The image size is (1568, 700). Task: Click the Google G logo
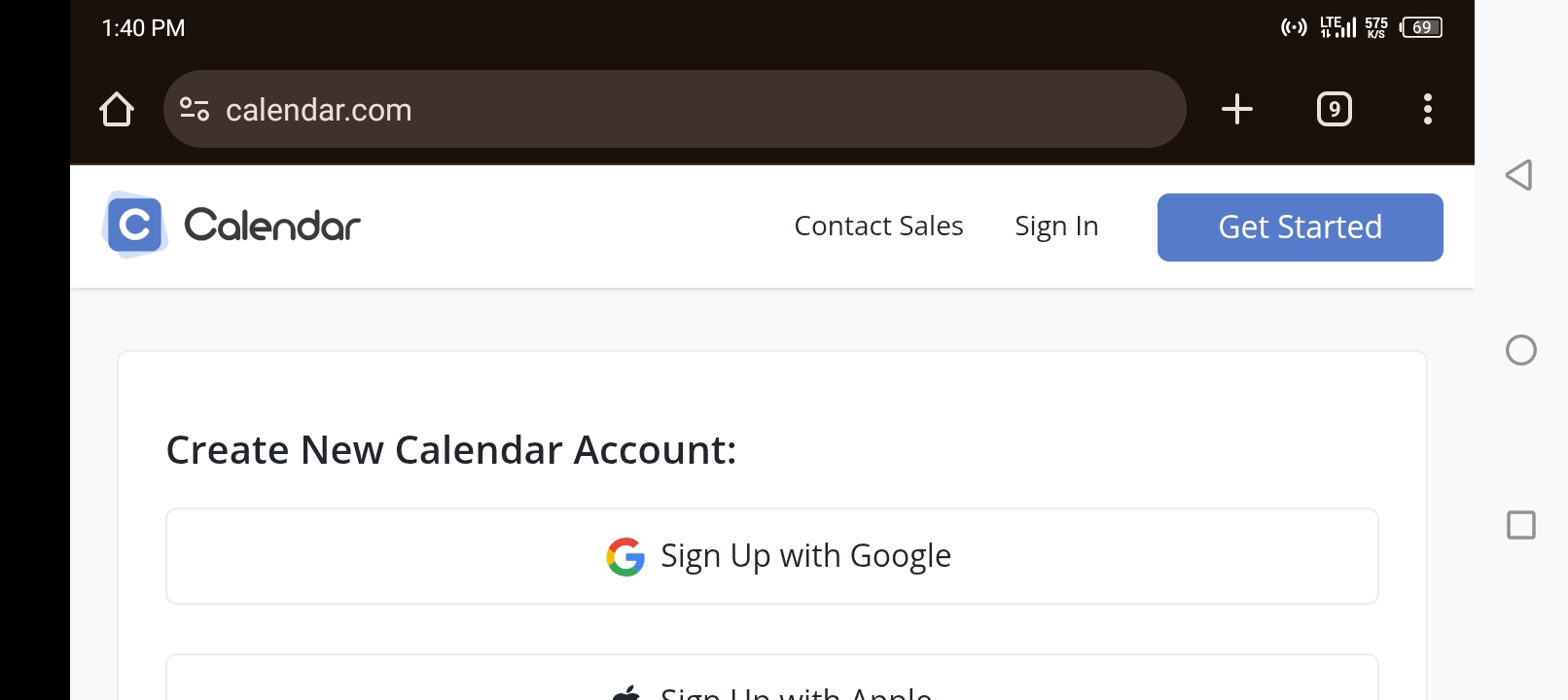click(625, 557)
